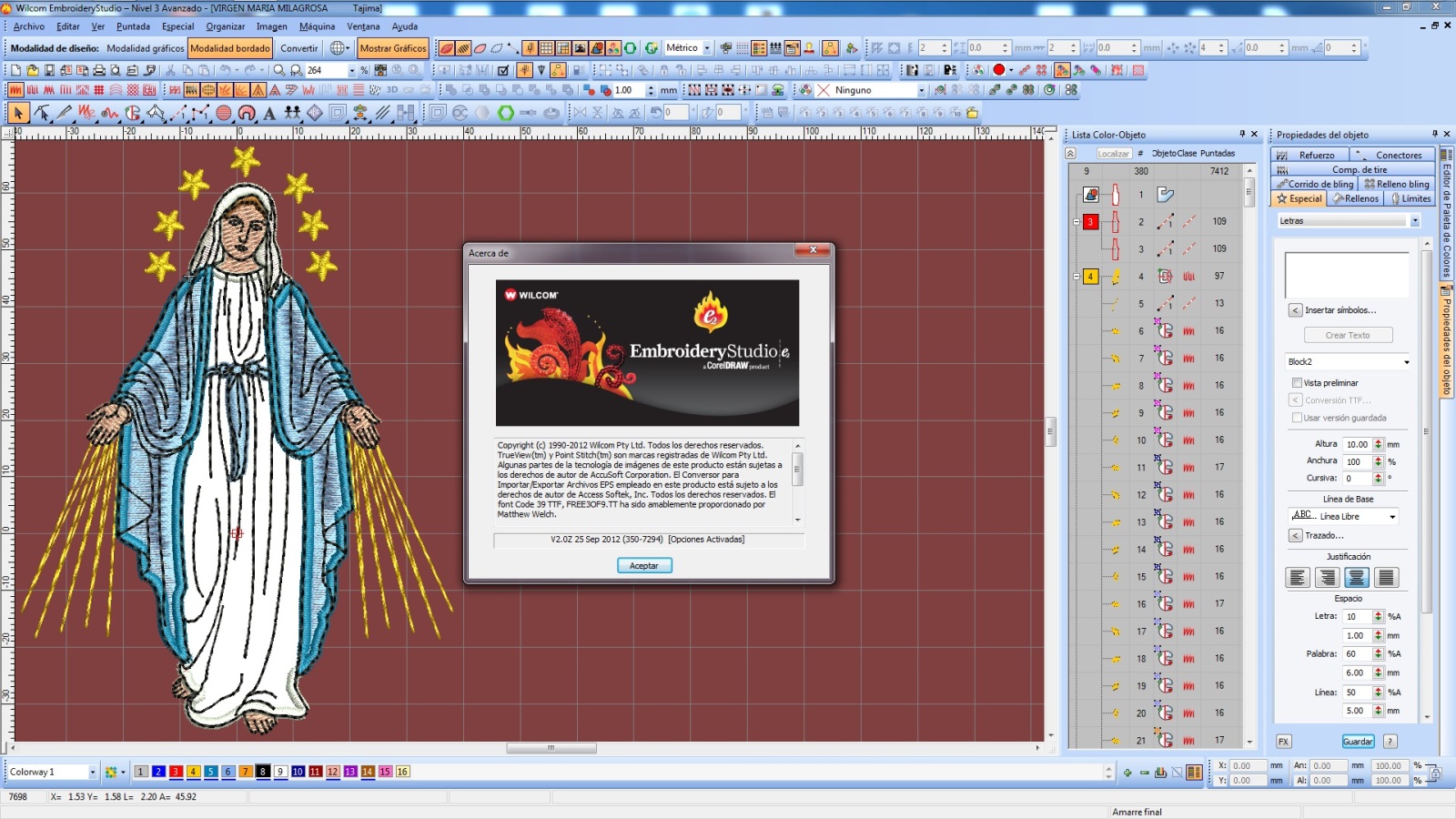Open the Puntada menu

[x=133, y=26]
